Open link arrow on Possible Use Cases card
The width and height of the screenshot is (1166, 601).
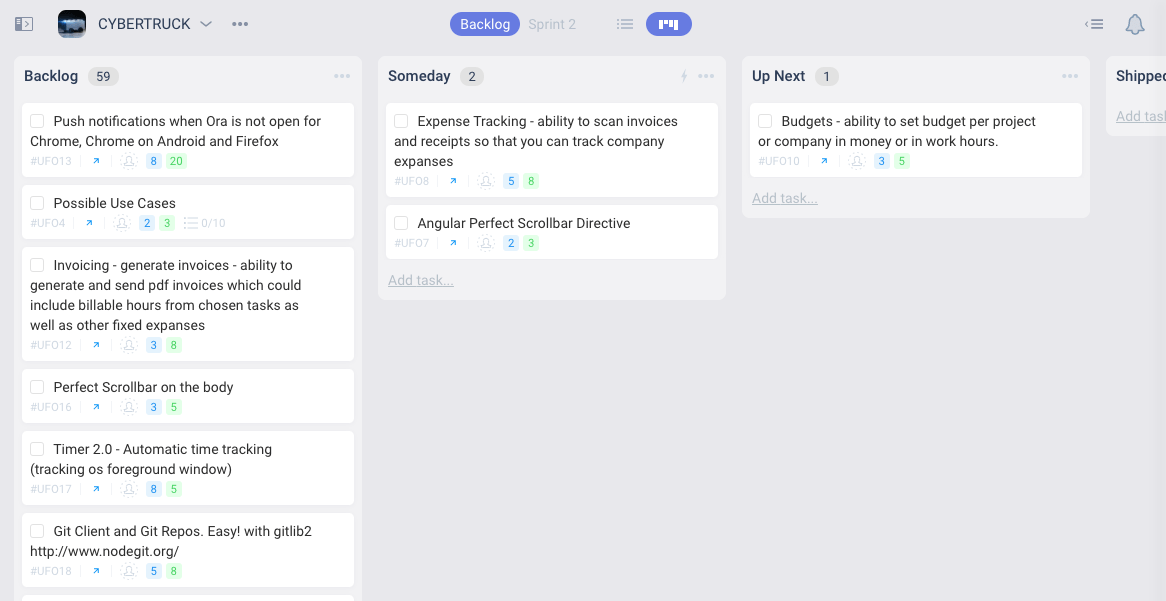click(x=89, y=223)
